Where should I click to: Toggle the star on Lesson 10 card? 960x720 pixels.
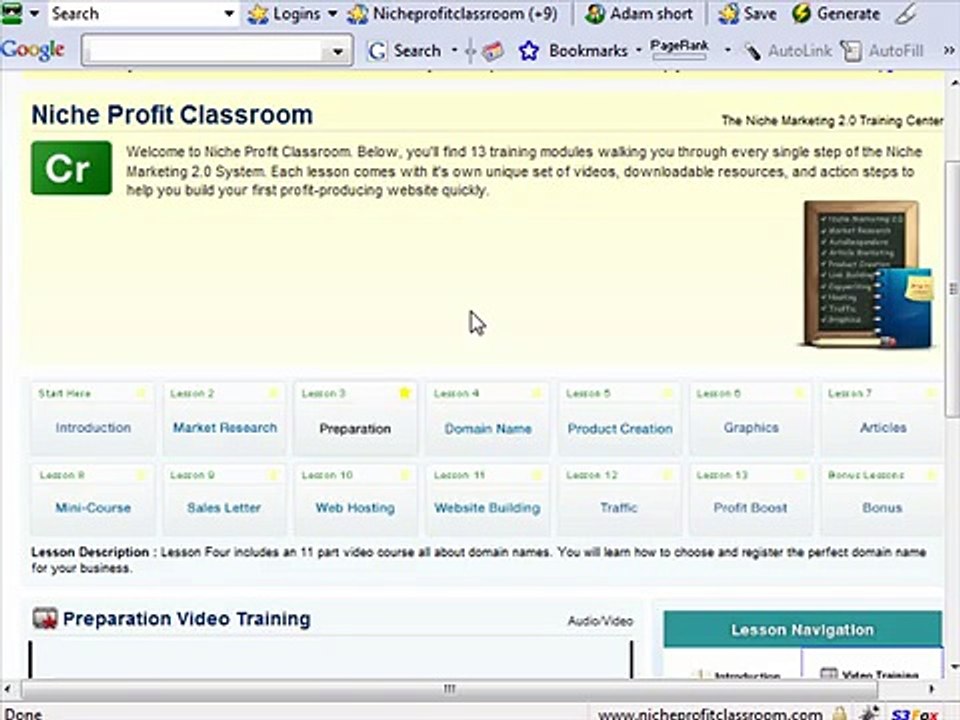tap(405, 474)
